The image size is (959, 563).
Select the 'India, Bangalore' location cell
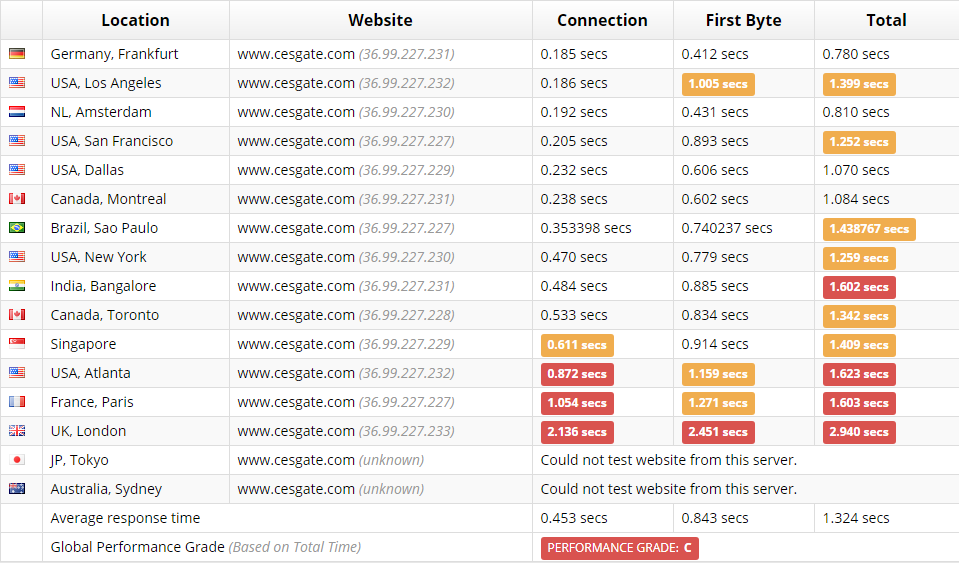[x=136, y=285]
